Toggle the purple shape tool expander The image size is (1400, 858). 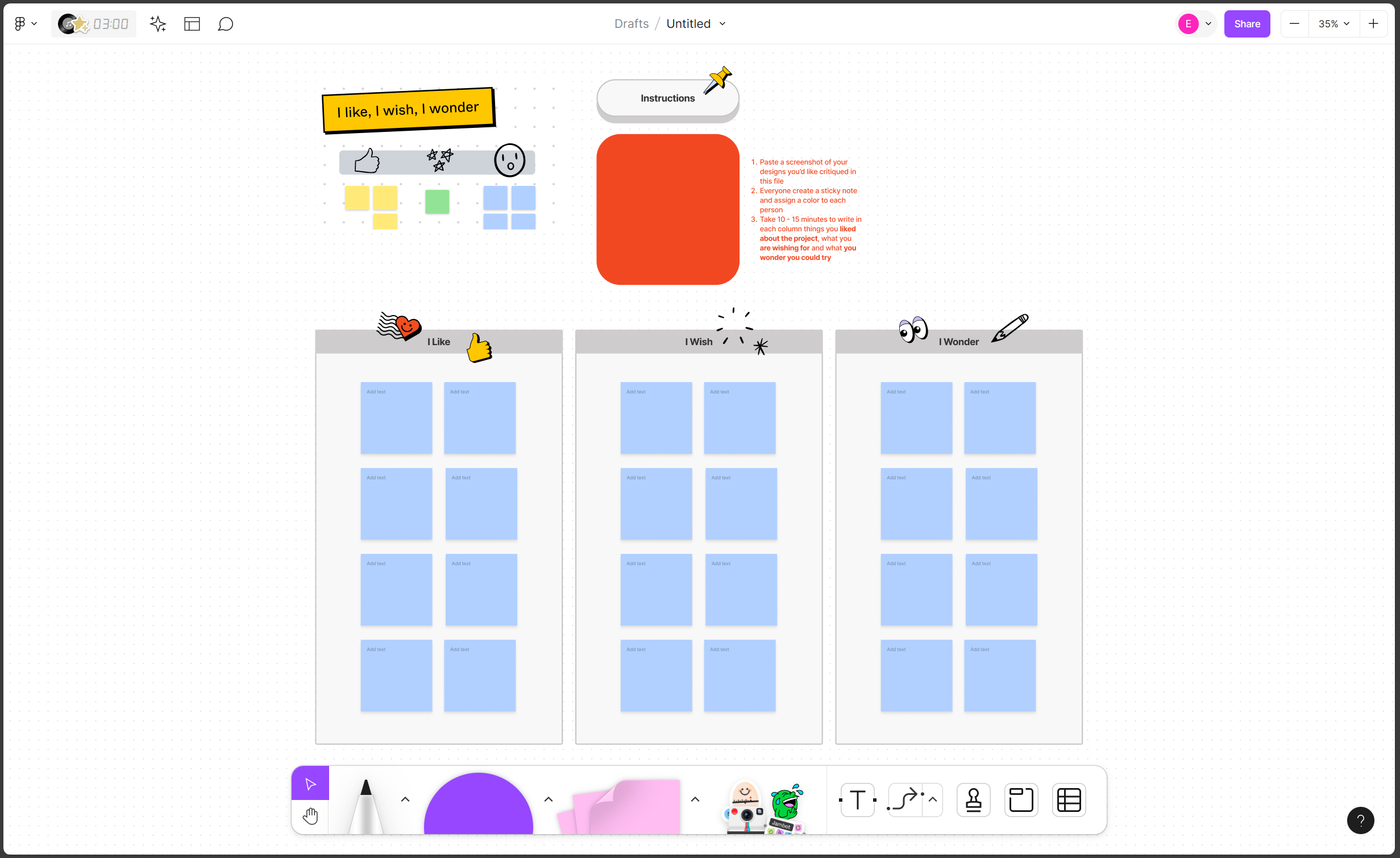[x=549, y=799]
